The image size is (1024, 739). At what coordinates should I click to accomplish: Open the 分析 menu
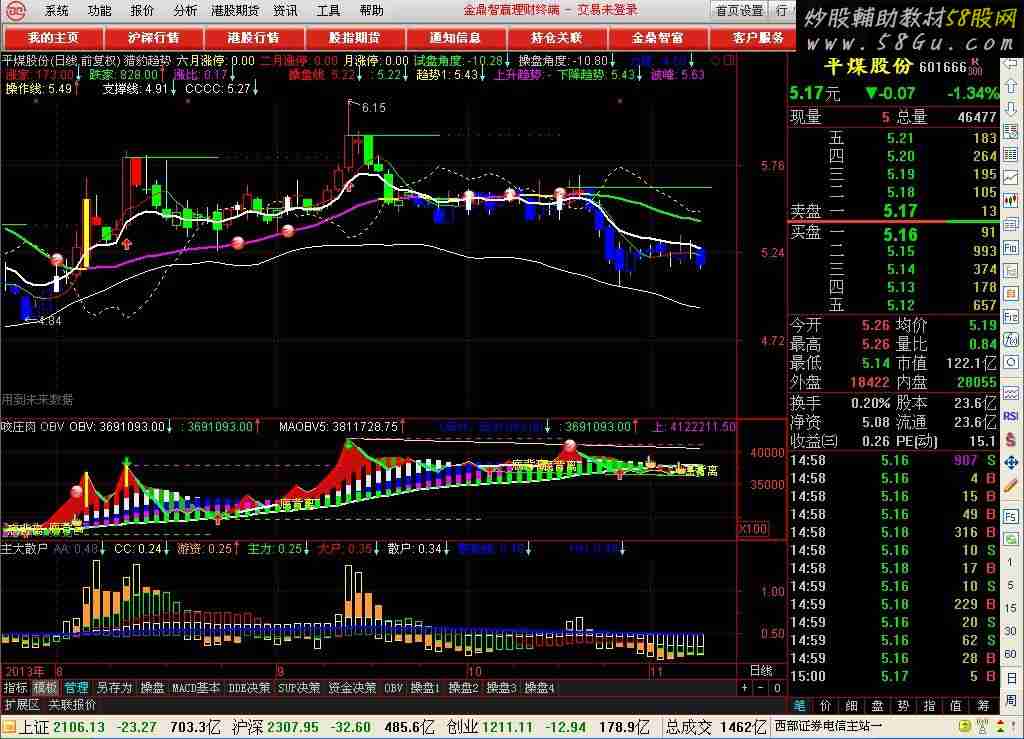[x=185, y=10]
